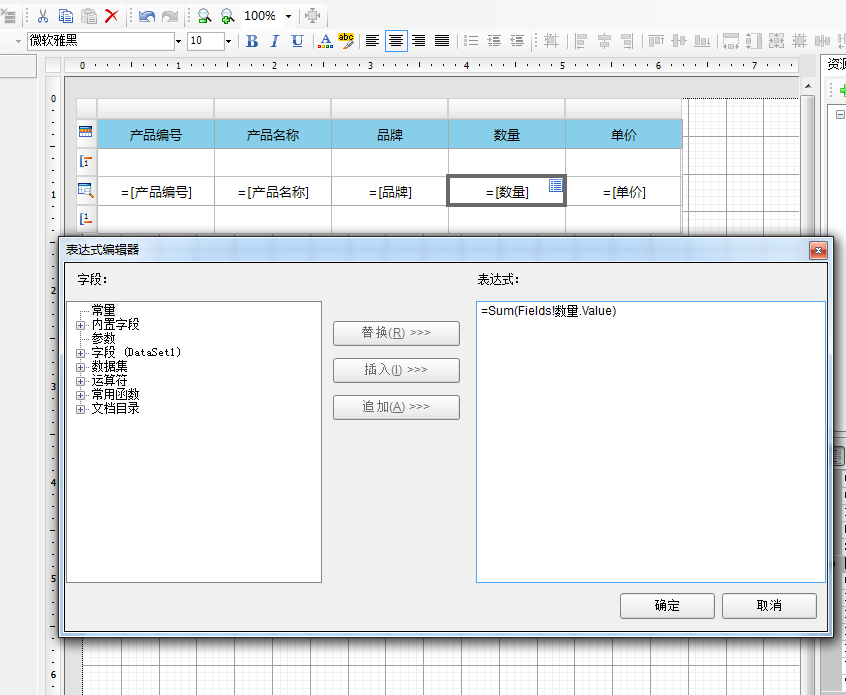Screen dimensions: 846x695
Task: Open the font size 10 dropdown
Action: [x=229, y=41]
